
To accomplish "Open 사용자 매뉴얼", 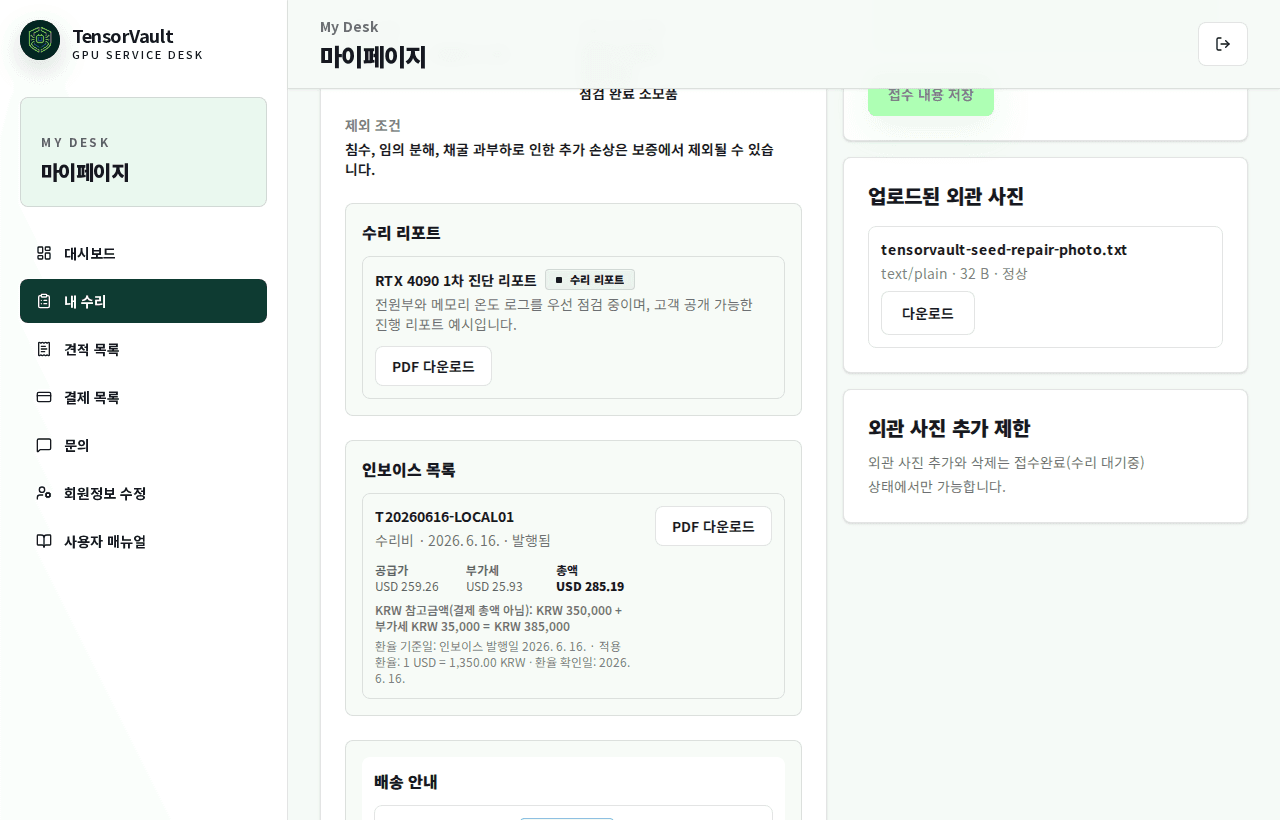I will (x=143, y=541).
